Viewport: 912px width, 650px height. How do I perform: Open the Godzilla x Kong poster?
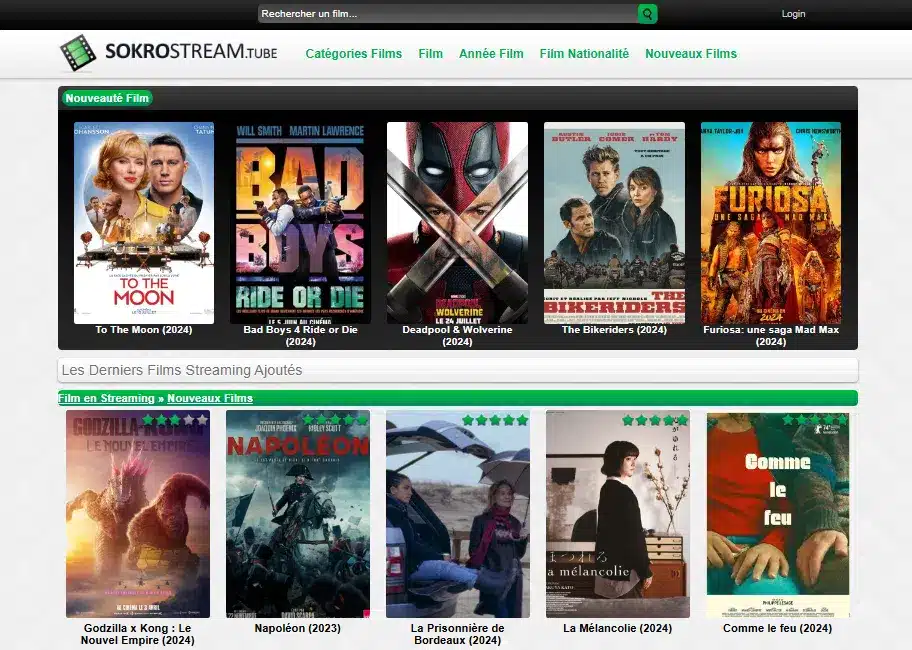tap(138, 514)
